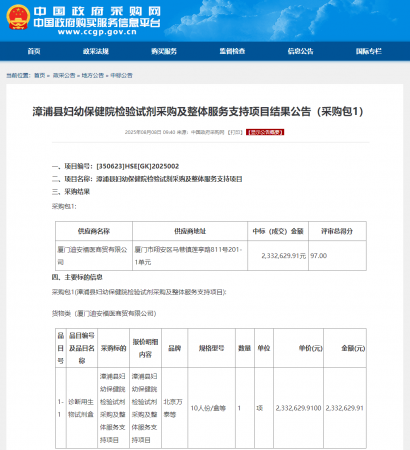Screen dimensions: 410x450
Task: Click the large announcement headline ending （采购包1）
Action: click(198, 111)
